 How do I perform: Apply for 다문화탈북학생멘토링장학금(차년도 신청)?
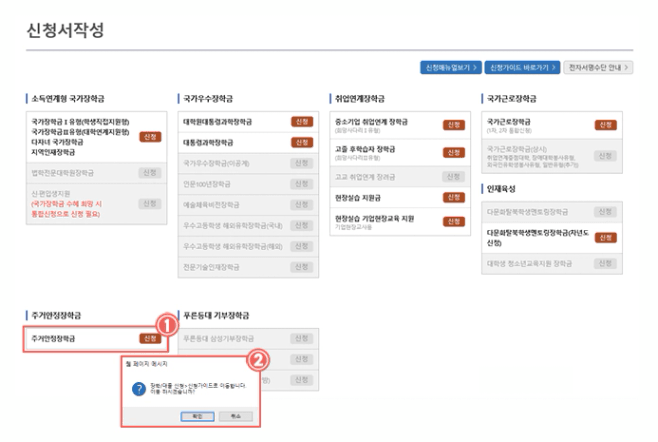click(x=606, y=238)
